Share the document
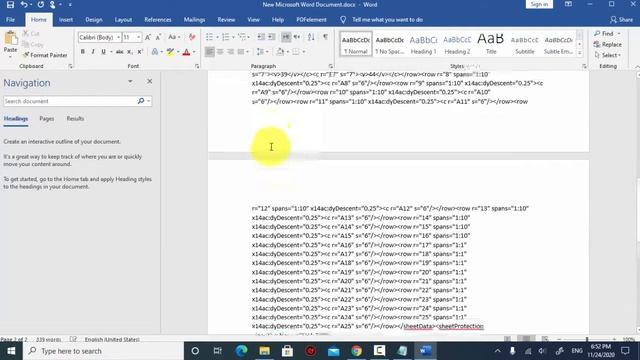This screenshot has height=360, width=640. pyautogui.click(x=621, y=20)
